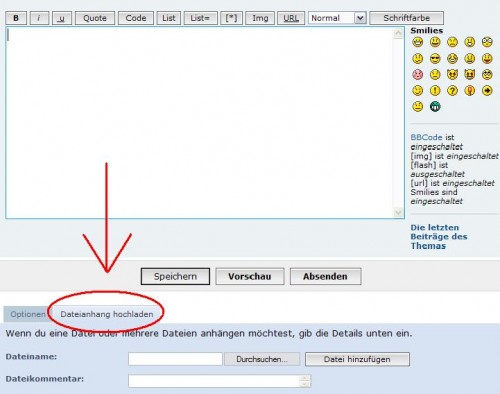Insert an Img tag
The width and height of the screenshot is (500, 394).
(x=260, y=18)
